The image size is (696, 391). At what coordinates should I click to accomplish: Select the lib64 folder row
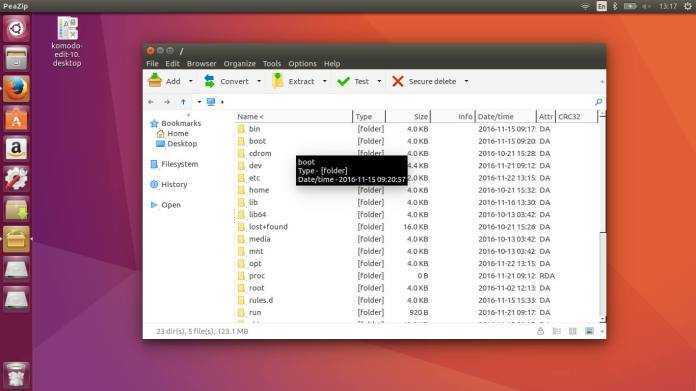tap(417, 215)
